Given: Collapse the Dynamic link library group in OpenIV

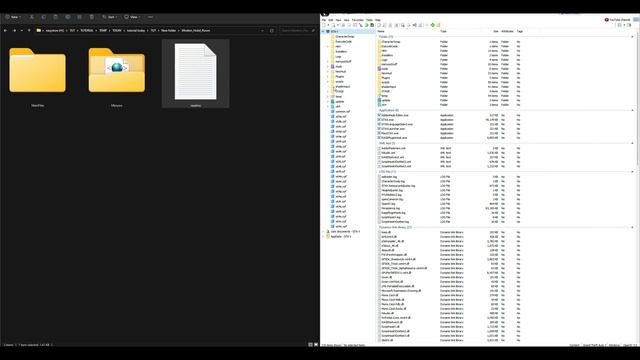Looking at the screenshot, I should pyautogui.click(x=633, y=227).
